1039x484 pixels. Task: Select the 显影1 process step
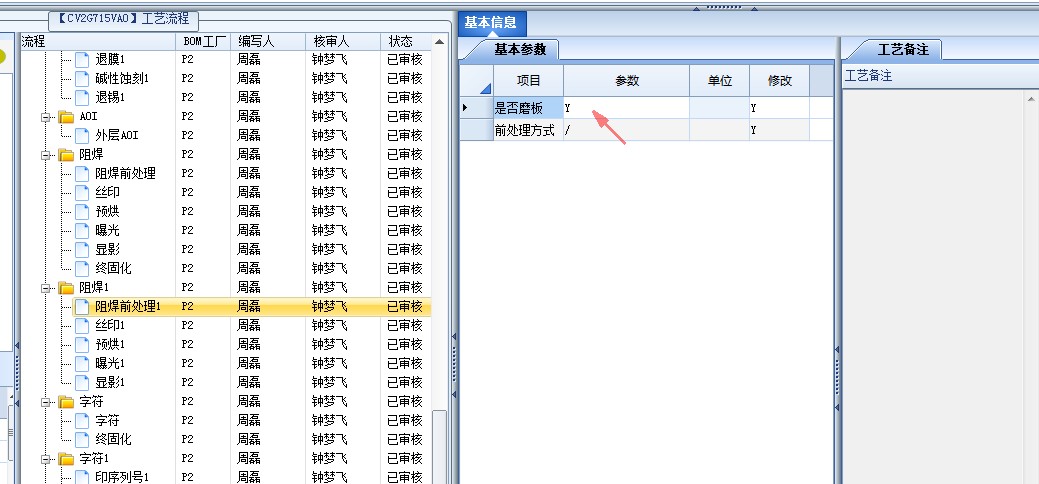(109, 383)
